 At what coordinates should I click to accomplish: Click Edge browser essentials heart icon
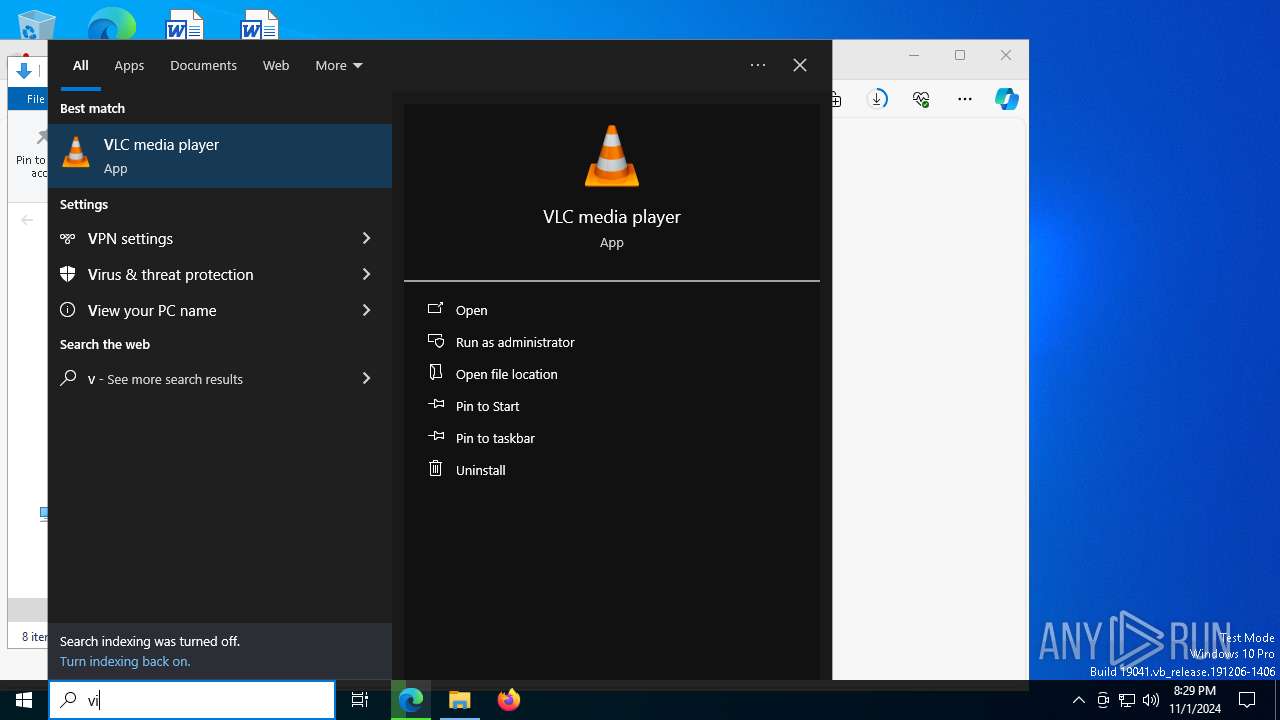(x=921, y=99)
